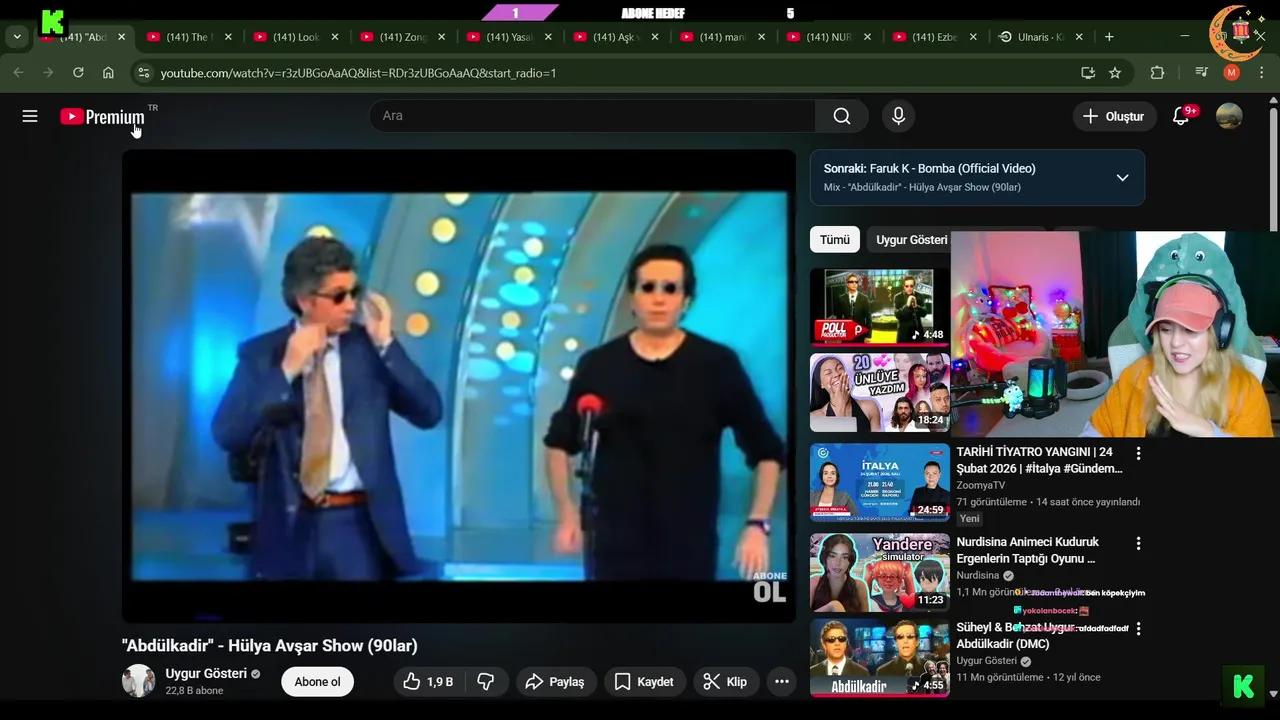Open 'Nurdisina Animeci Kuduruk' video title
Screen dimensions: 1280x720
click(x=1027, y=550)
